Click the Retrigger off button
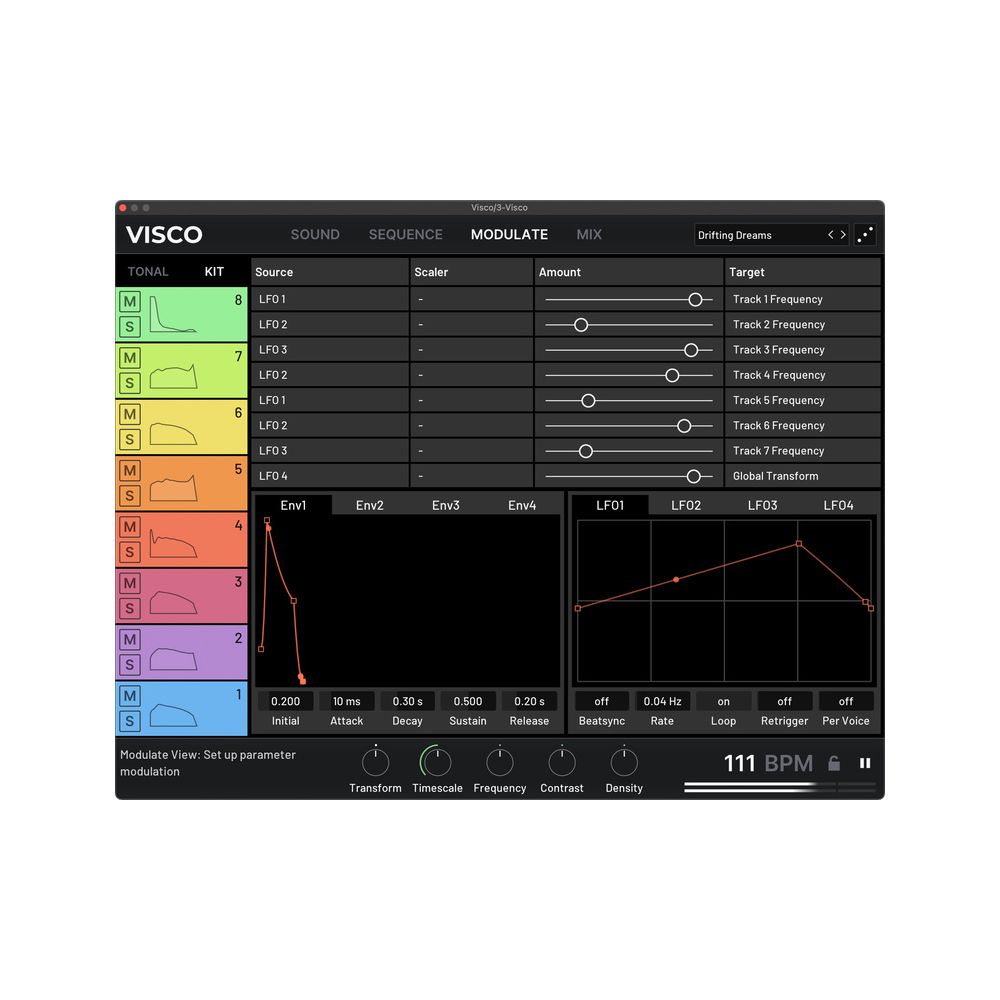The width and height of the screenshot is (1000, 1000). [785, 701]
